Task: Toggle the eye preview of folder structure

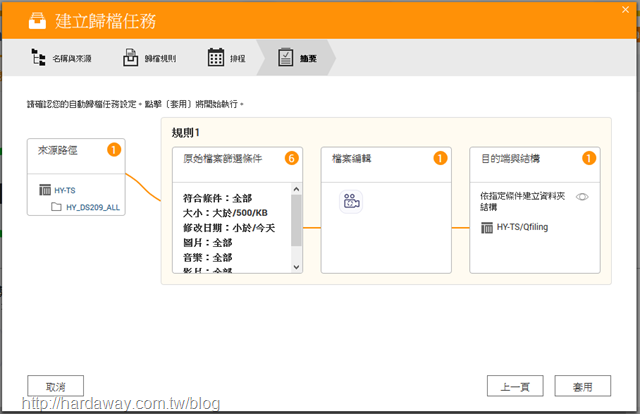Action: (x=582, y=197)
